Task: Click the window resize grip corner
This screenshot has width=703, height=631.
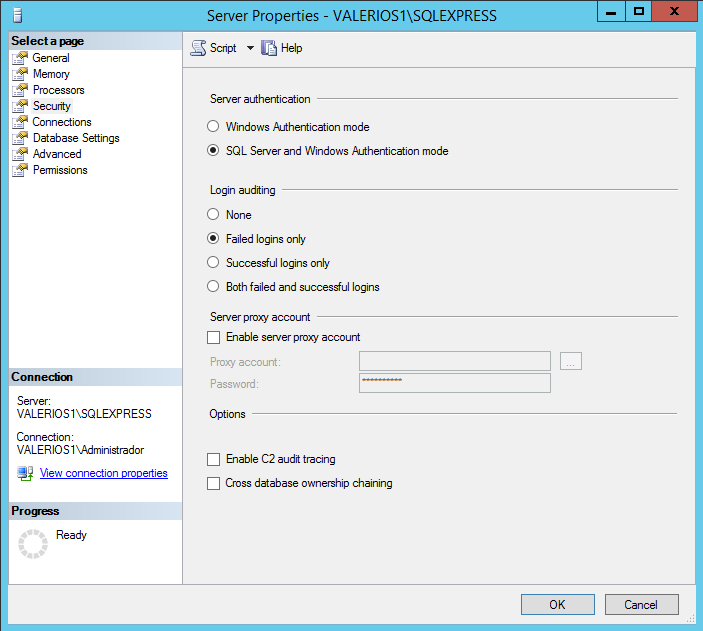Action: click(690, 618)
